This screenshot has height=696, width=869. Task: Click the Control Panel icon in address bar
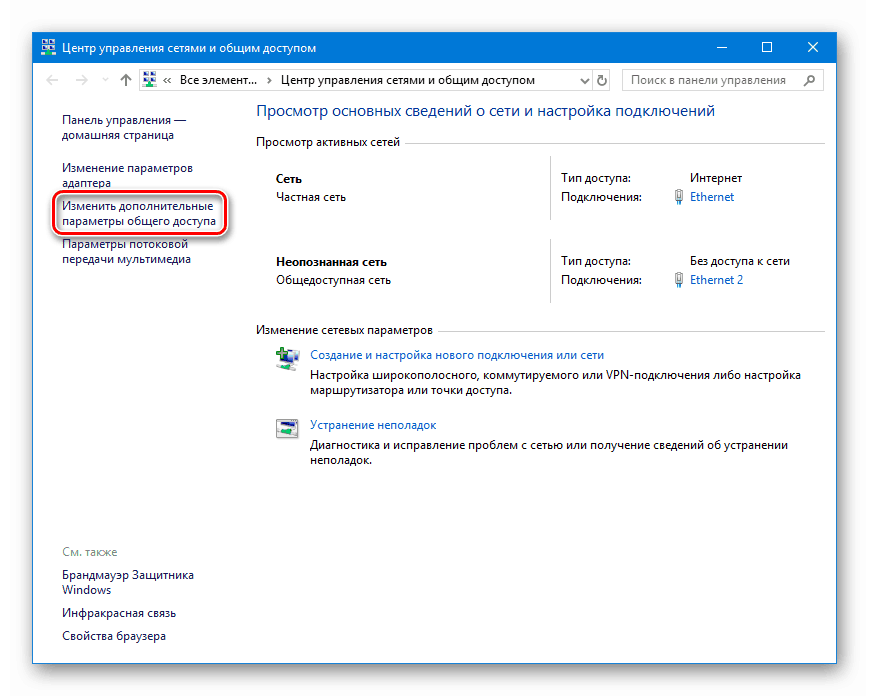tap(150, 80)
